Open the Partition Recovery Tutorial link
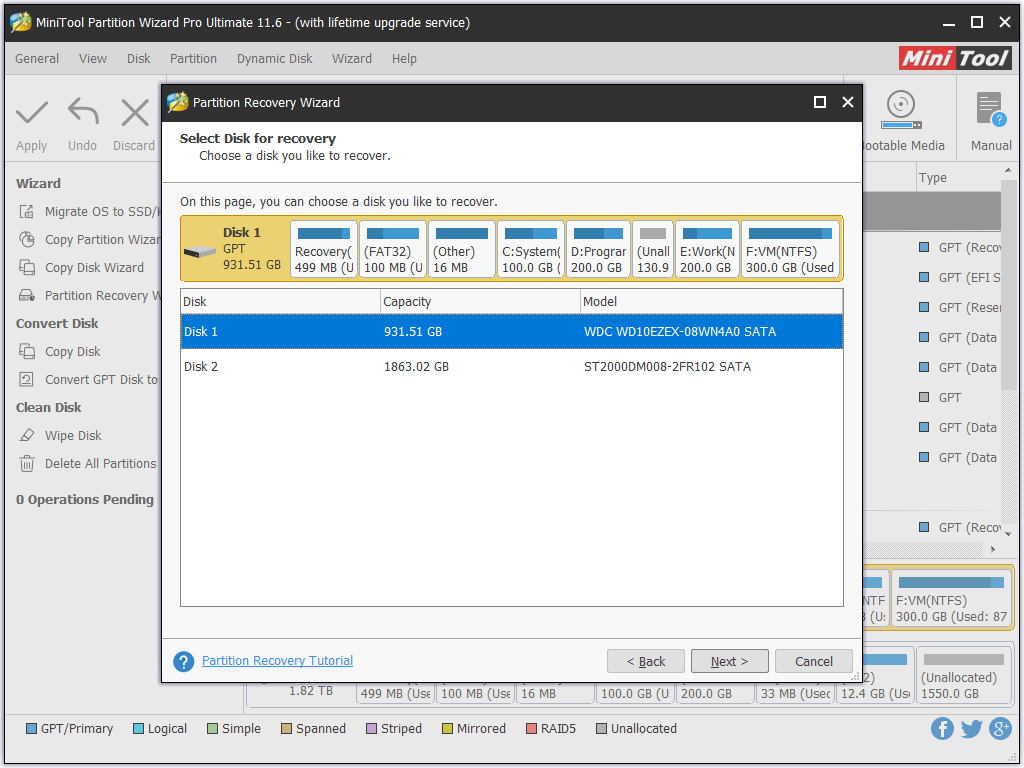The image size is (1024, 768). tap(278, 661)
